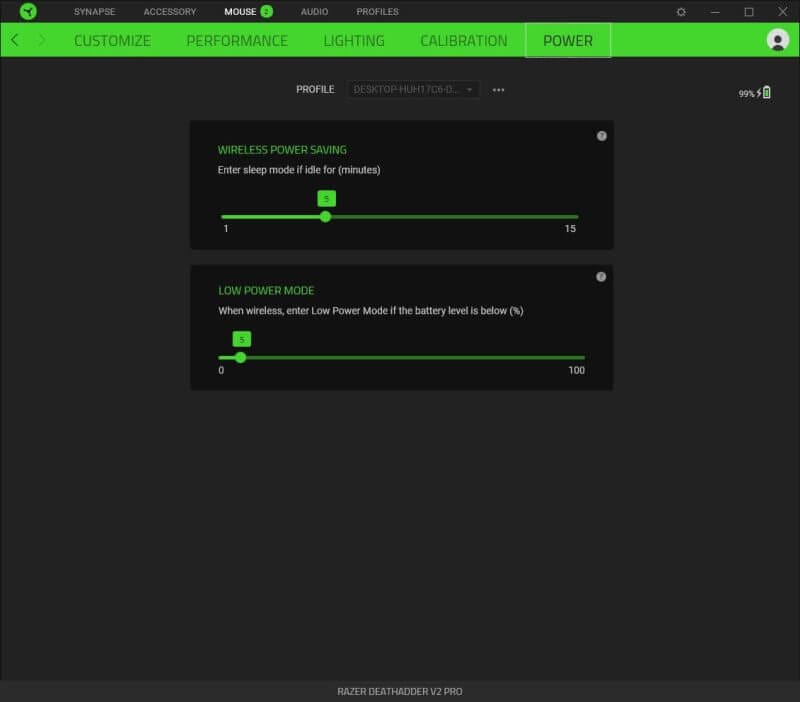Click the user account avatar
800x702 pixels.
coord(777,40)
